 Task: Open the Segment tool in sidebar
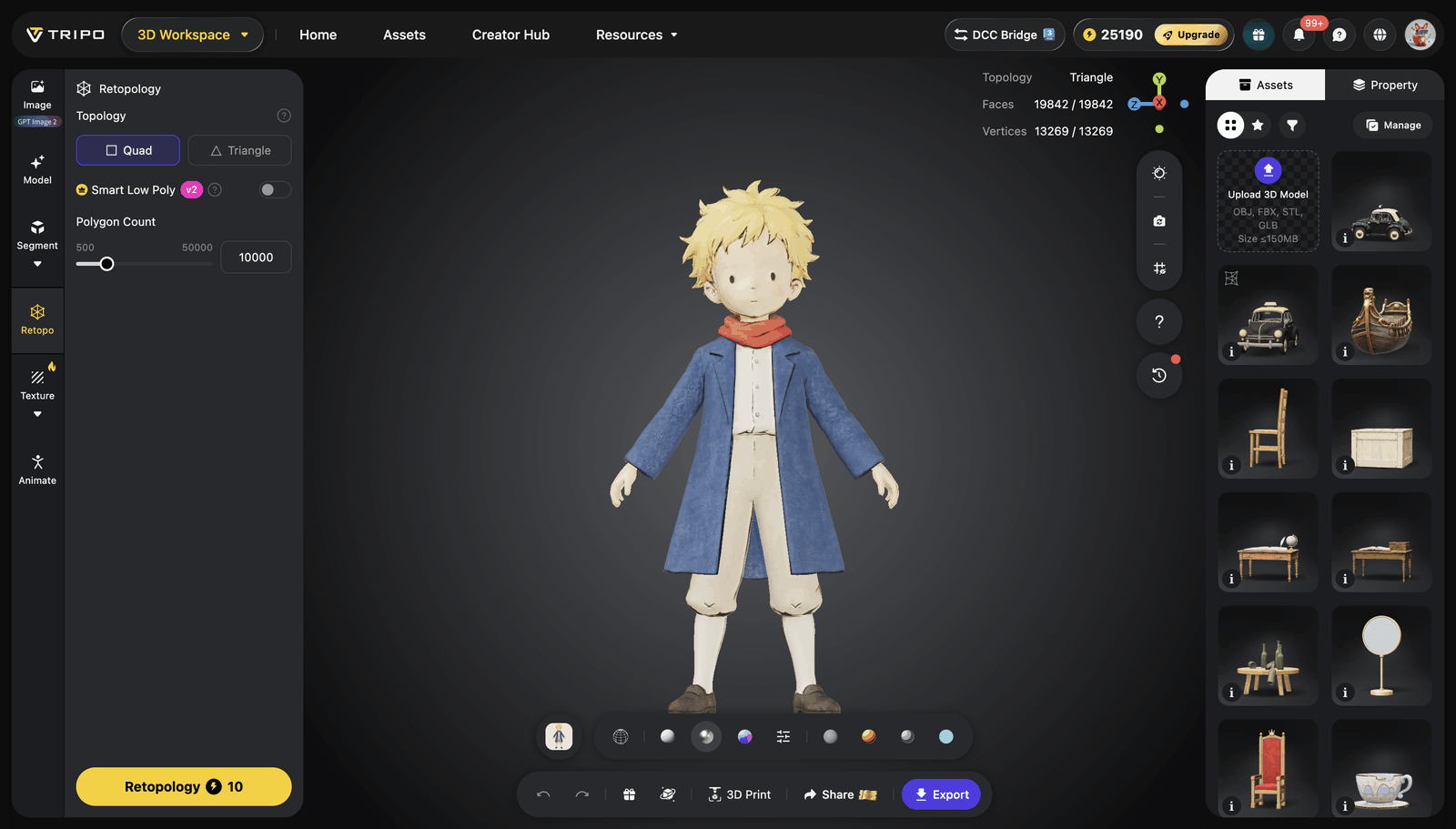click(37, 234)
